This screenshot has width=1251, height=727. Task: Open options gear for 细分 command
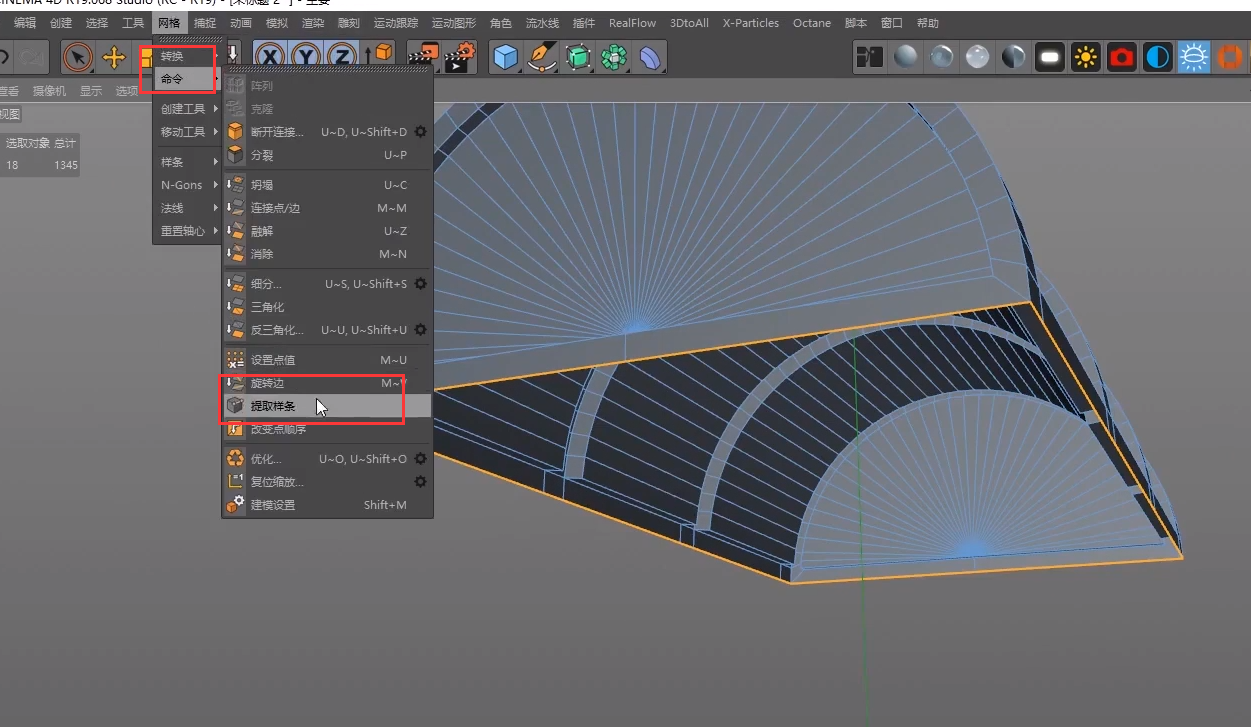click(421, 284)
